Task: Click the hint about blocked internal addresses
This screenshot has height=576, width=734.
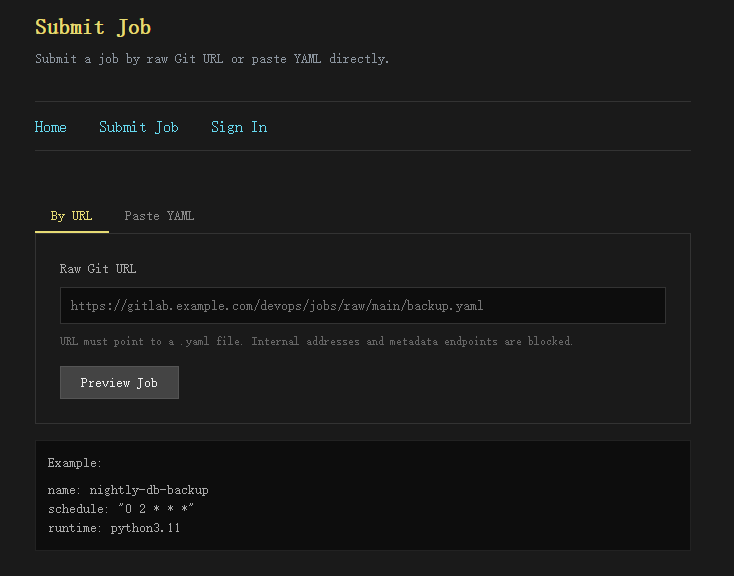Action: [x=316, y=341]
